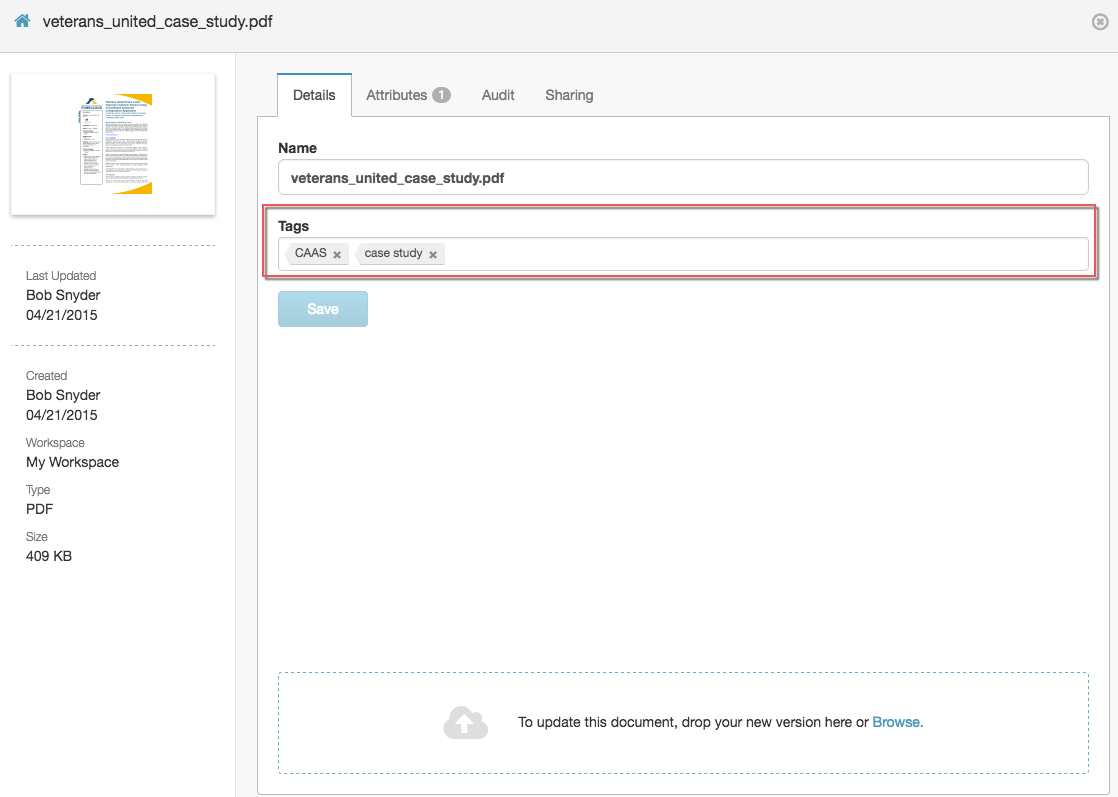Click the Attributes count badge
The image size is (1118, 797).
[x=441, y=95]
